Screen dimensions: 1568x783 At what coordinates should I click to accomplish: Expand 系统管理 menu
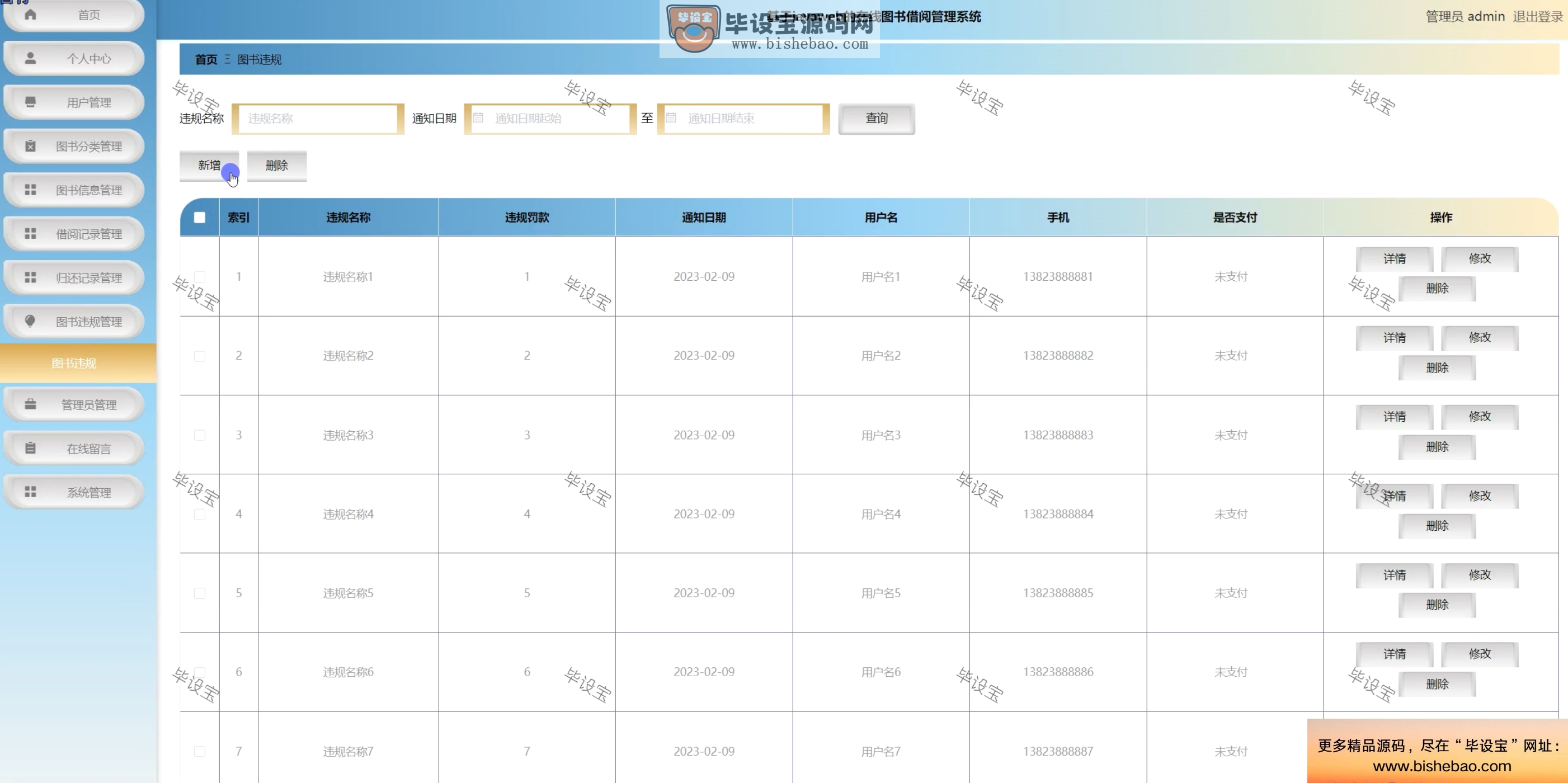pyautogui.click(x=74, y=492)
